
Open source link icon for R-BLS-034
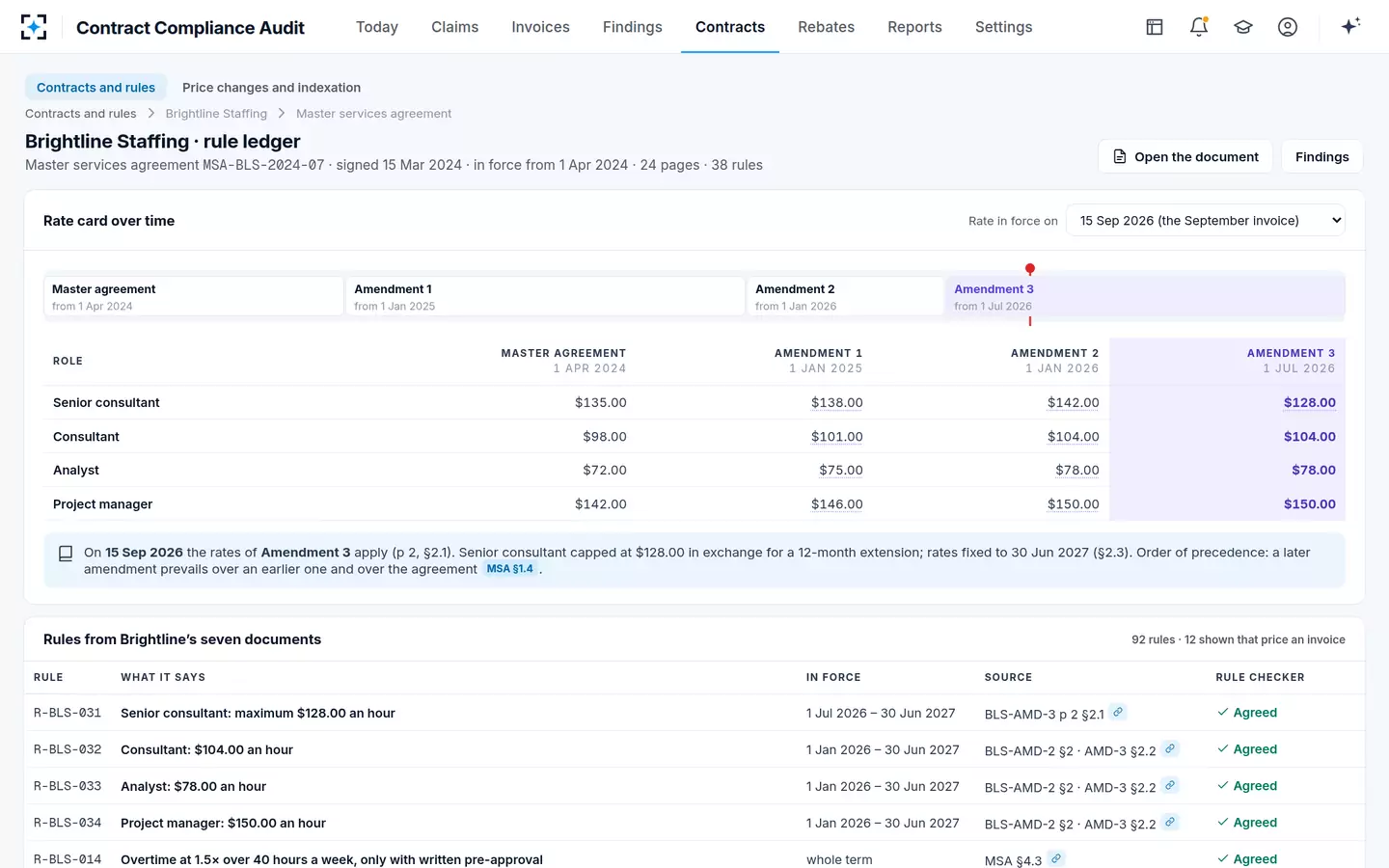pyautogui.click(x=1170, y=822)
